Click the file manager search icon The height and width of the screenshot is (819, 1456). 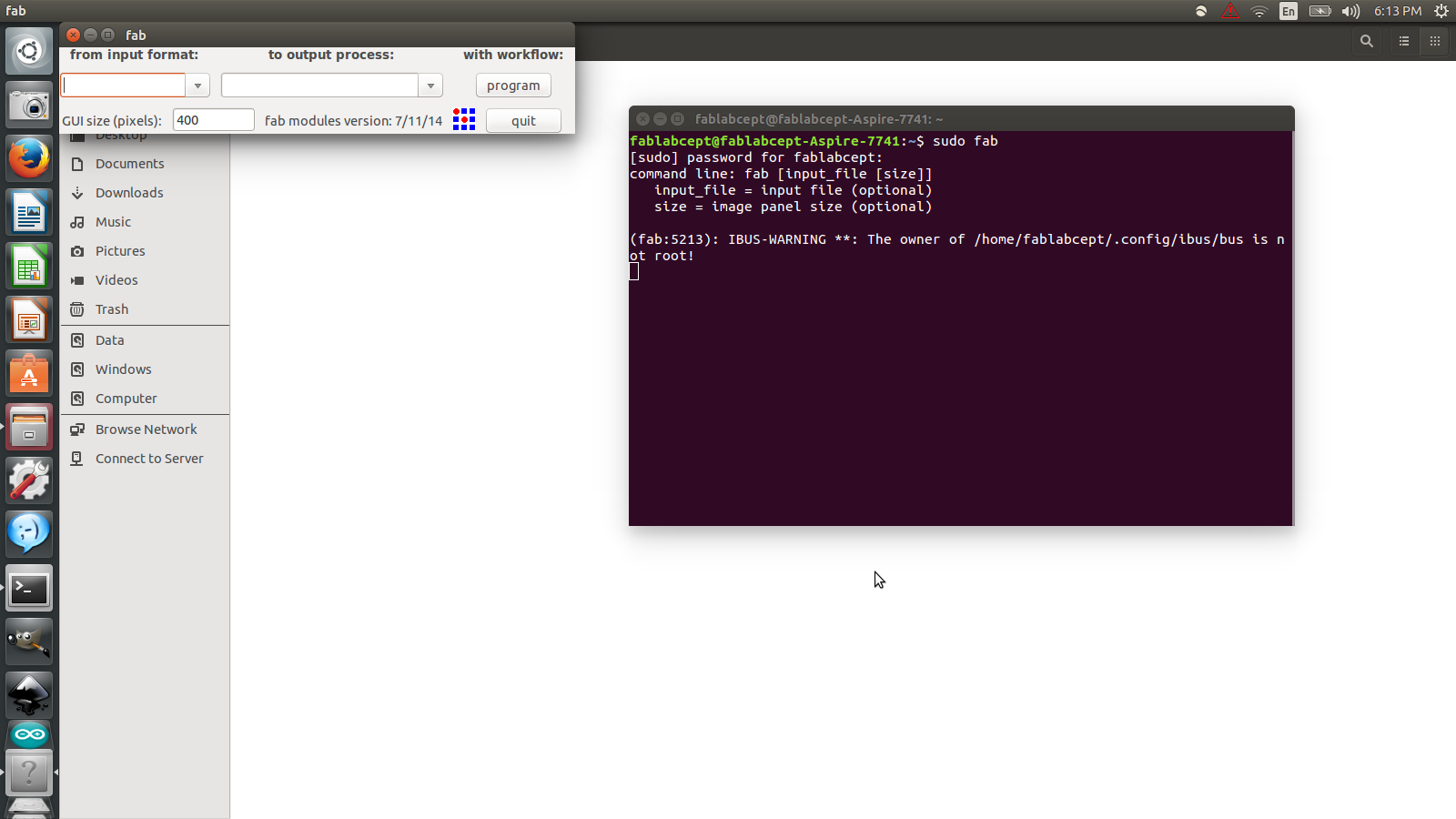[x=1366, y=41]
